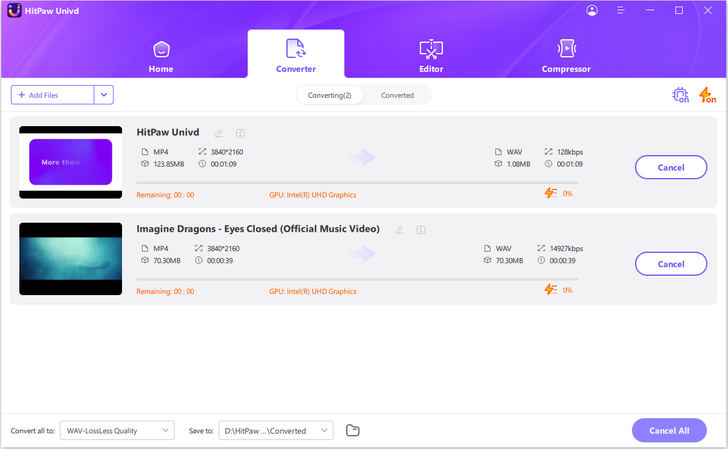
Task: Click the 1.08MB output size text
Action: click(x=518, y=164)
